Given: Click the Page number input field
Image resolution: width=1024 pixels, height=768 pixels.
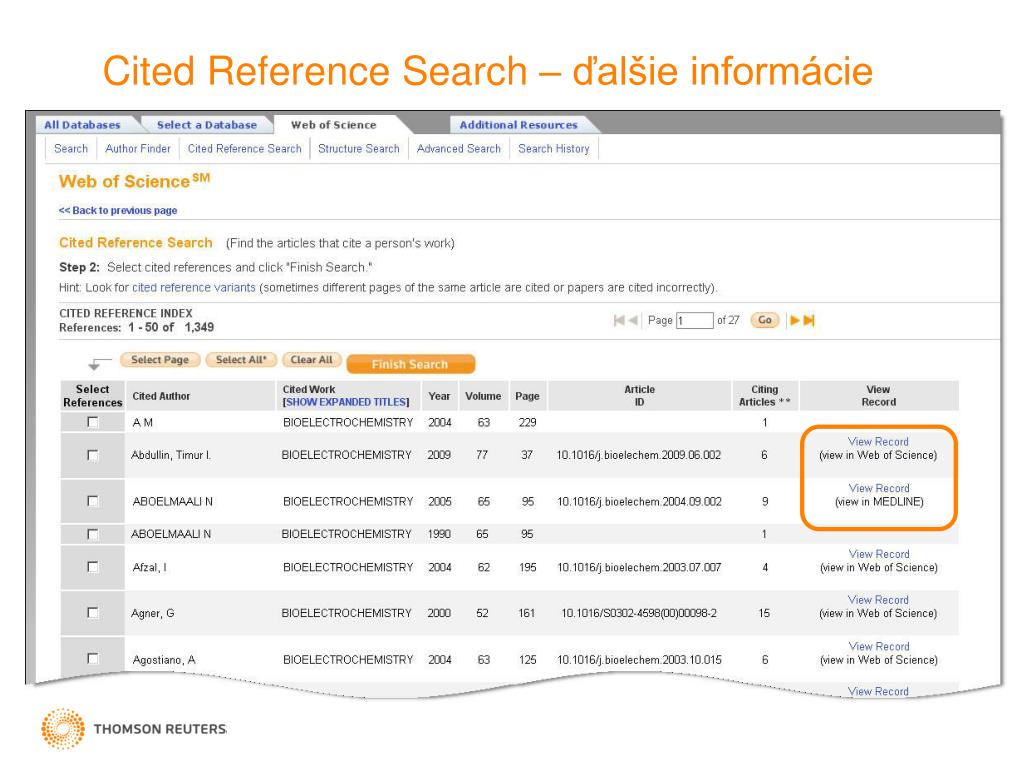Looking at the screenshot, I should click(x=695, y=320).
